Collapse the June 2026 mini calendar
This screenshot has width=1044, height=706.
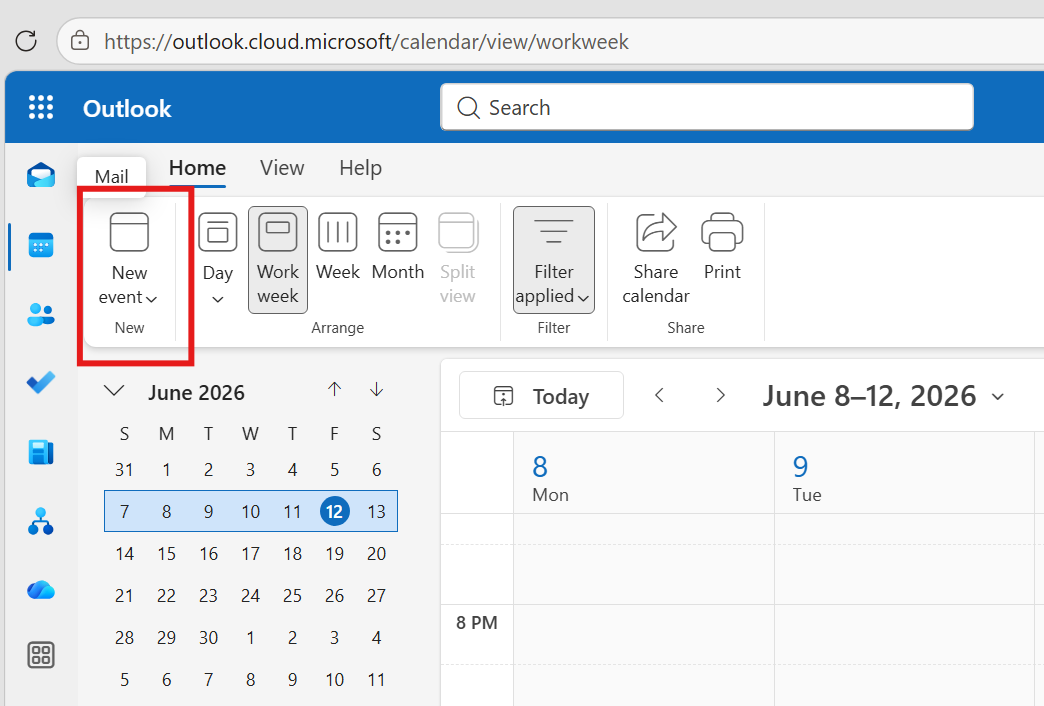point(115,390)
